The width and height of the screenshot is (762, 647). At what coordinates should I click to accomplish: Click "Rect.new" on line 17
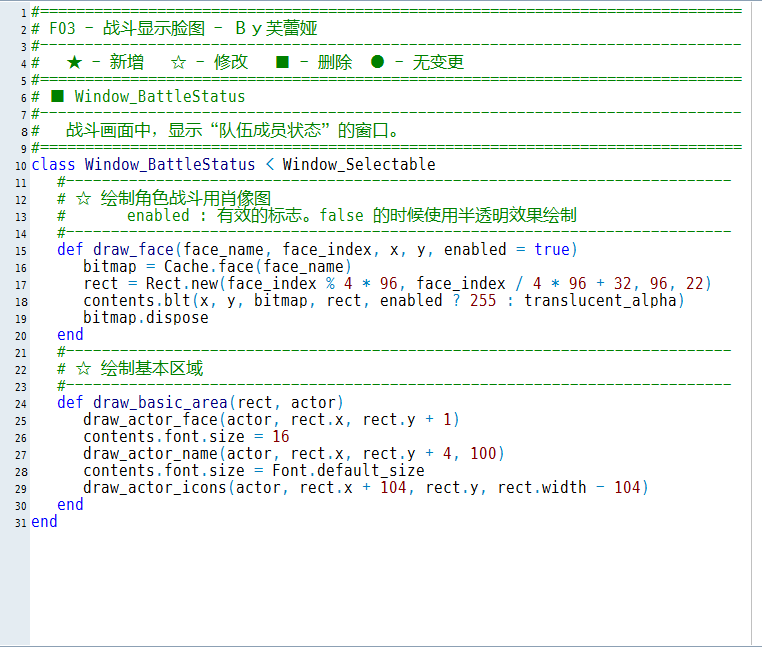pyautogui.click(x=182, y=283)
